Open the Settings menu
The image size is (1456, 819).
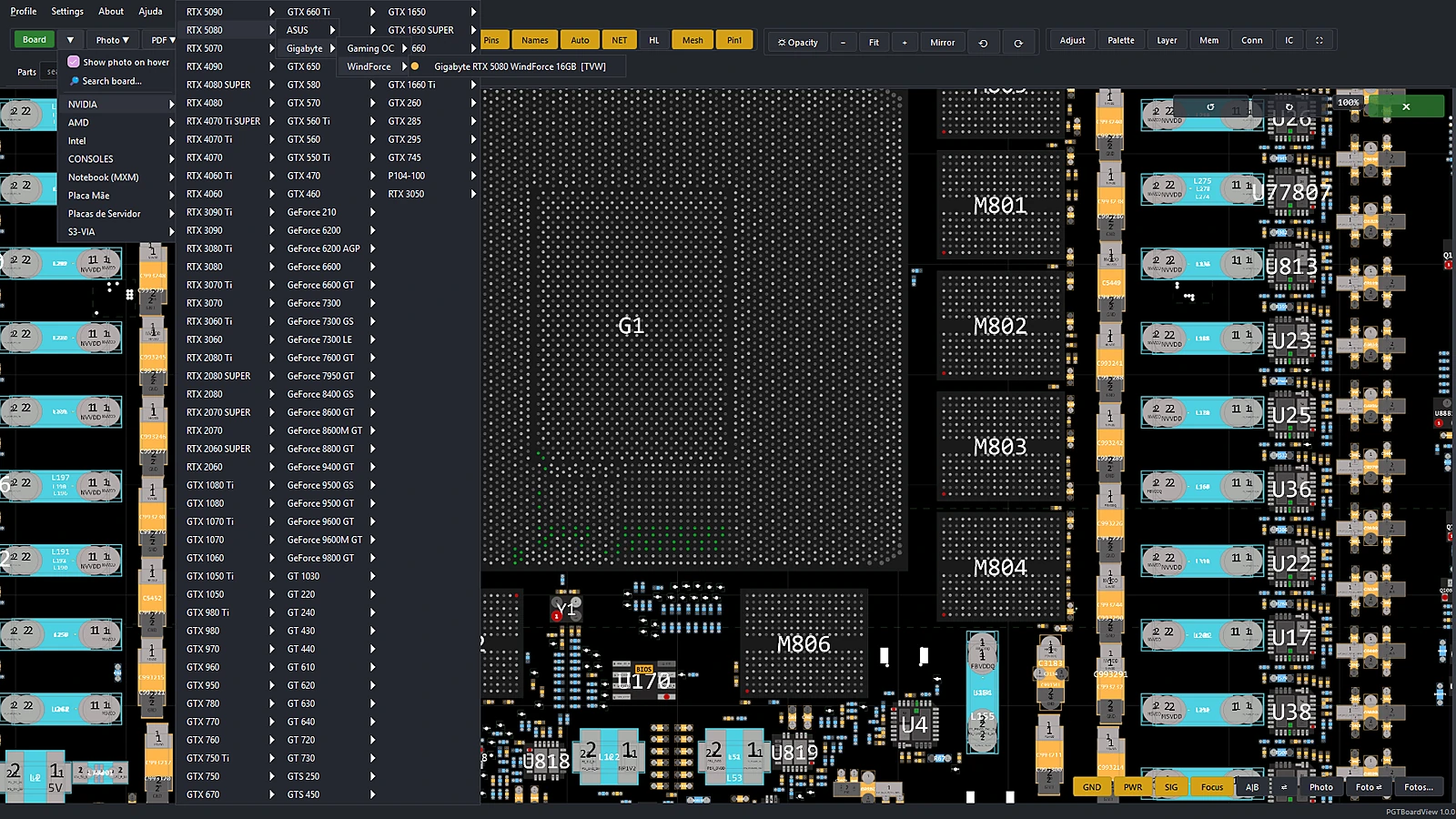[67, 12]
